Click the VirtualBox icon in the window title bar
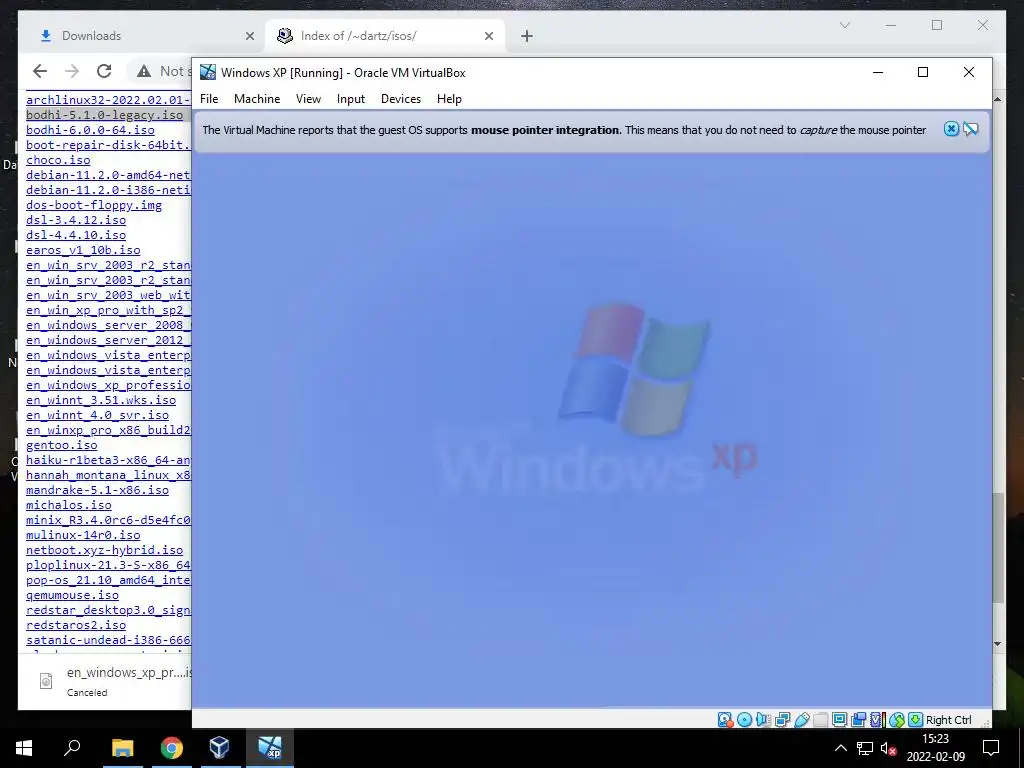Screen dimensions: 1024x768 (208, 72)
